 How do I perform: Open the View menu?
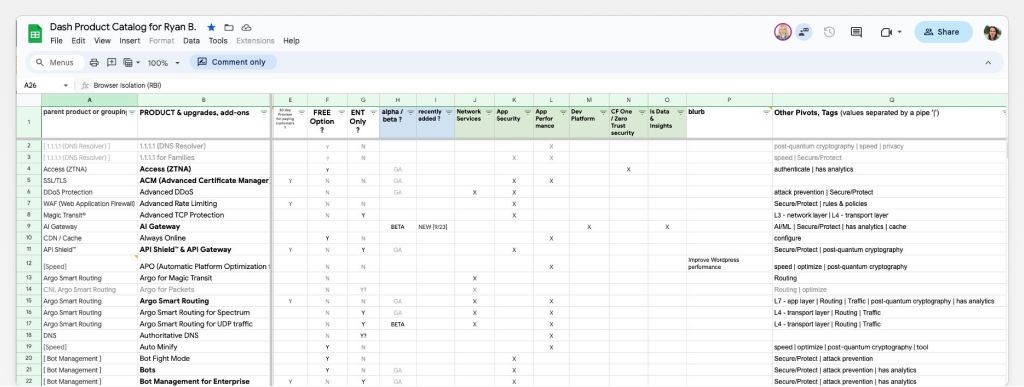coord(102,40)
